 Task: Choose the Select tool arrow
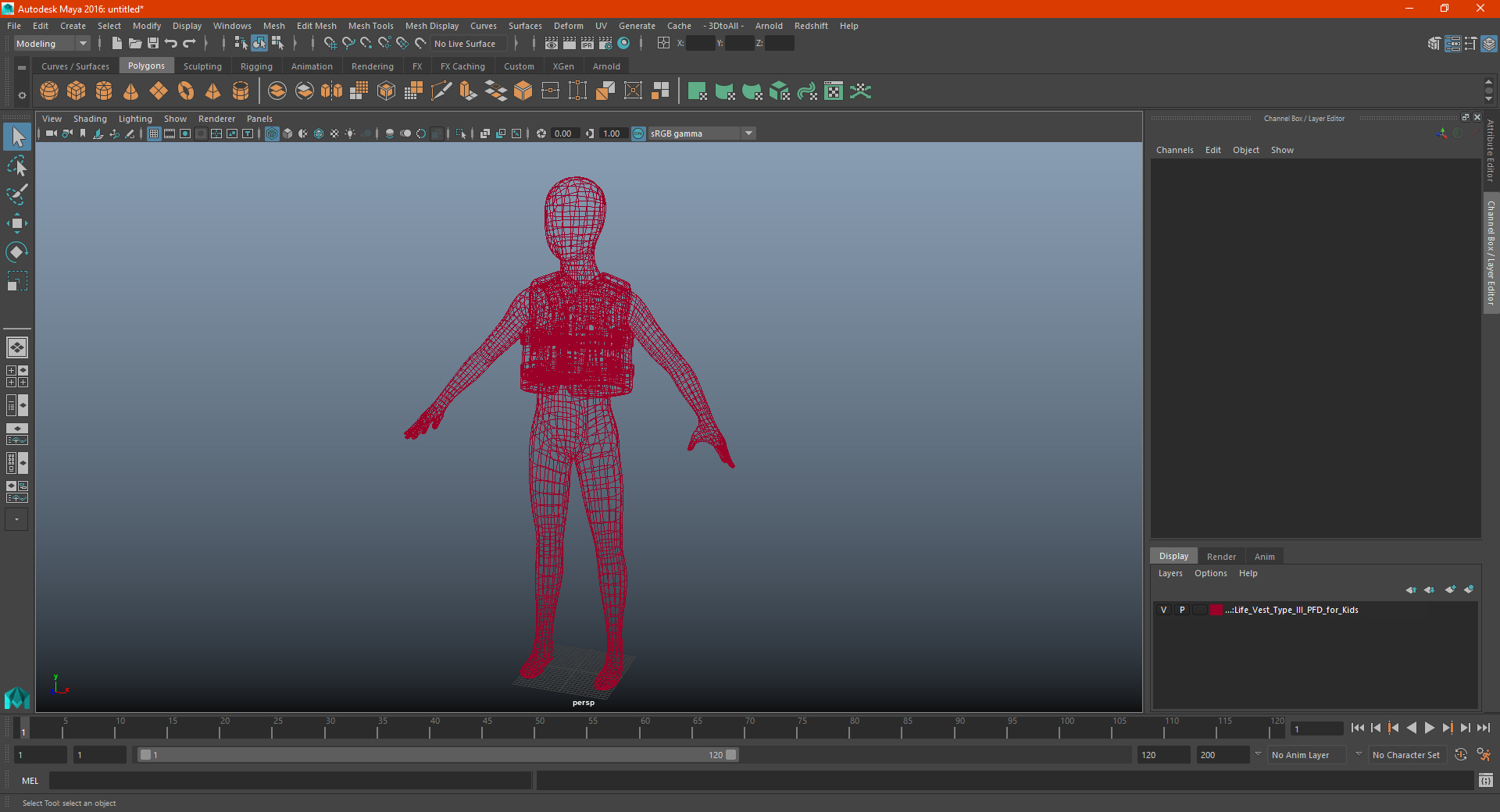click(x=17, y=137)
